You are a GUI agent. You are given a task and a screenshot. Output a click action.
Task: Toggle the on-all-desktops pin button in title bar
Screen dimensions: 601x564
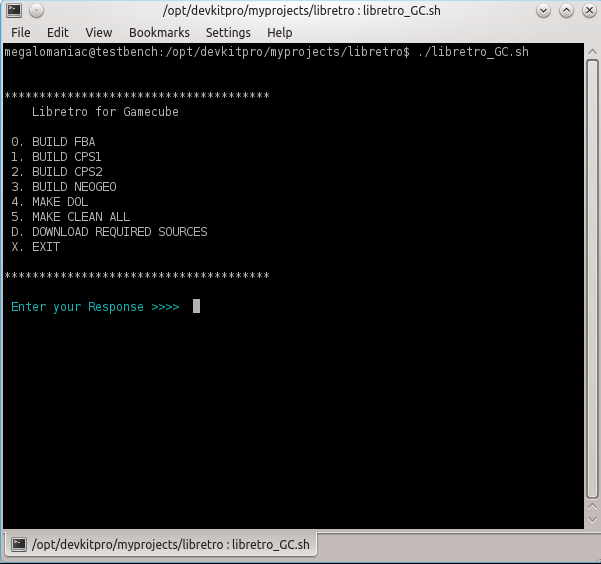[36, 11]
